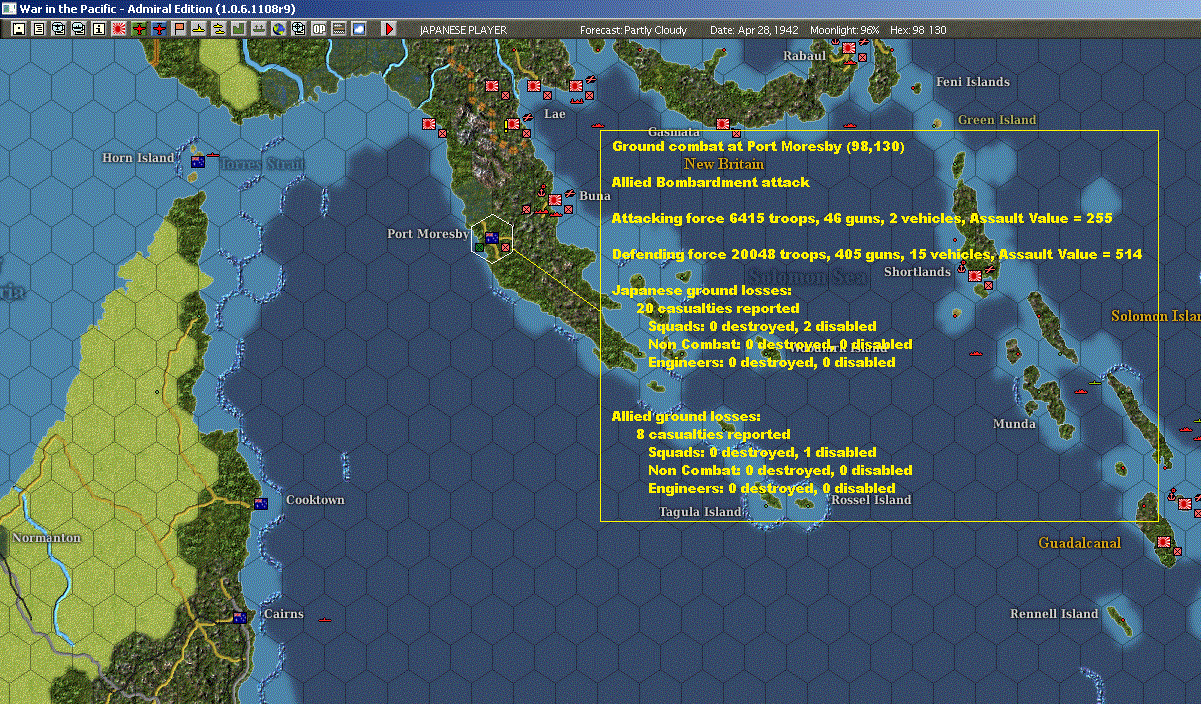Select the Australian flag at Cairns
This screenshot has width=1201, height=704.
pyautogui.click(x=239, y=617)
